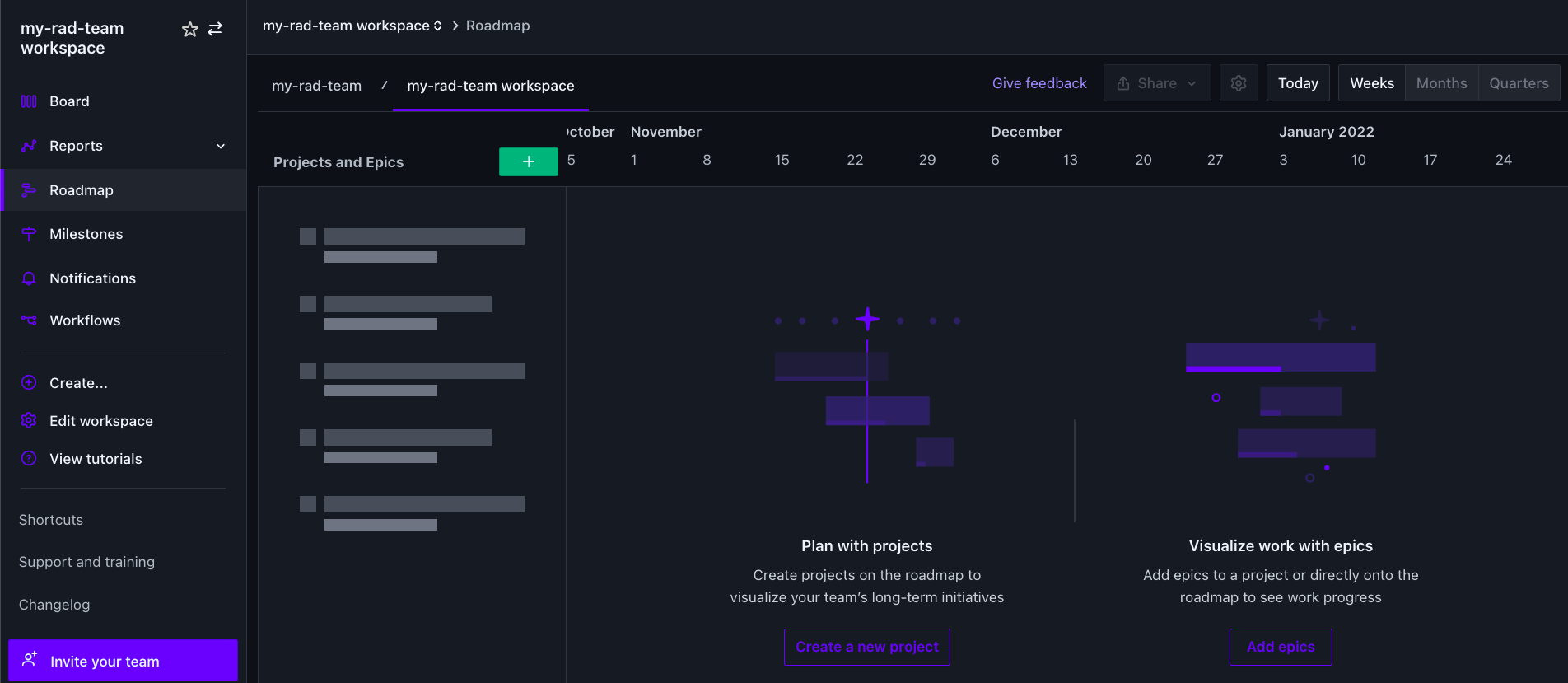Go to Workflows in the sidebar
This screenshot has height=683, width=1568.
[x=85, y=320]
